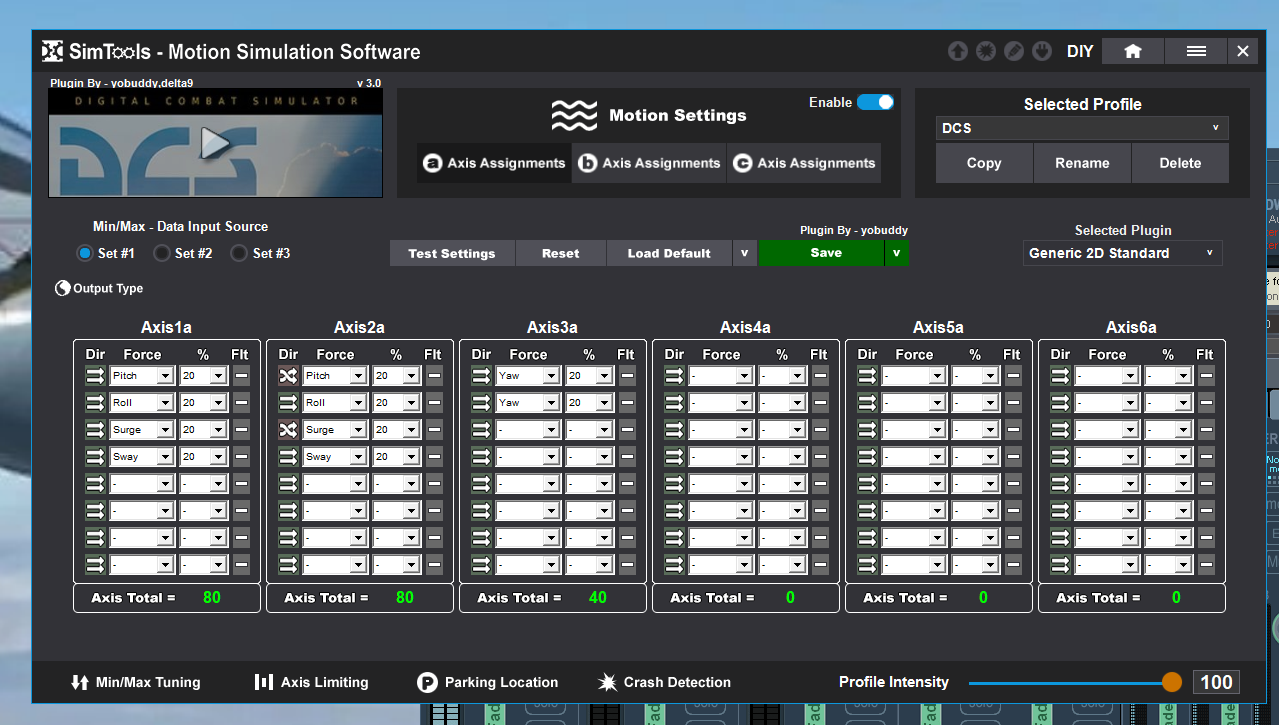Click the plug icon in header
The image size is (1279, 725).
pos(1041,52)
